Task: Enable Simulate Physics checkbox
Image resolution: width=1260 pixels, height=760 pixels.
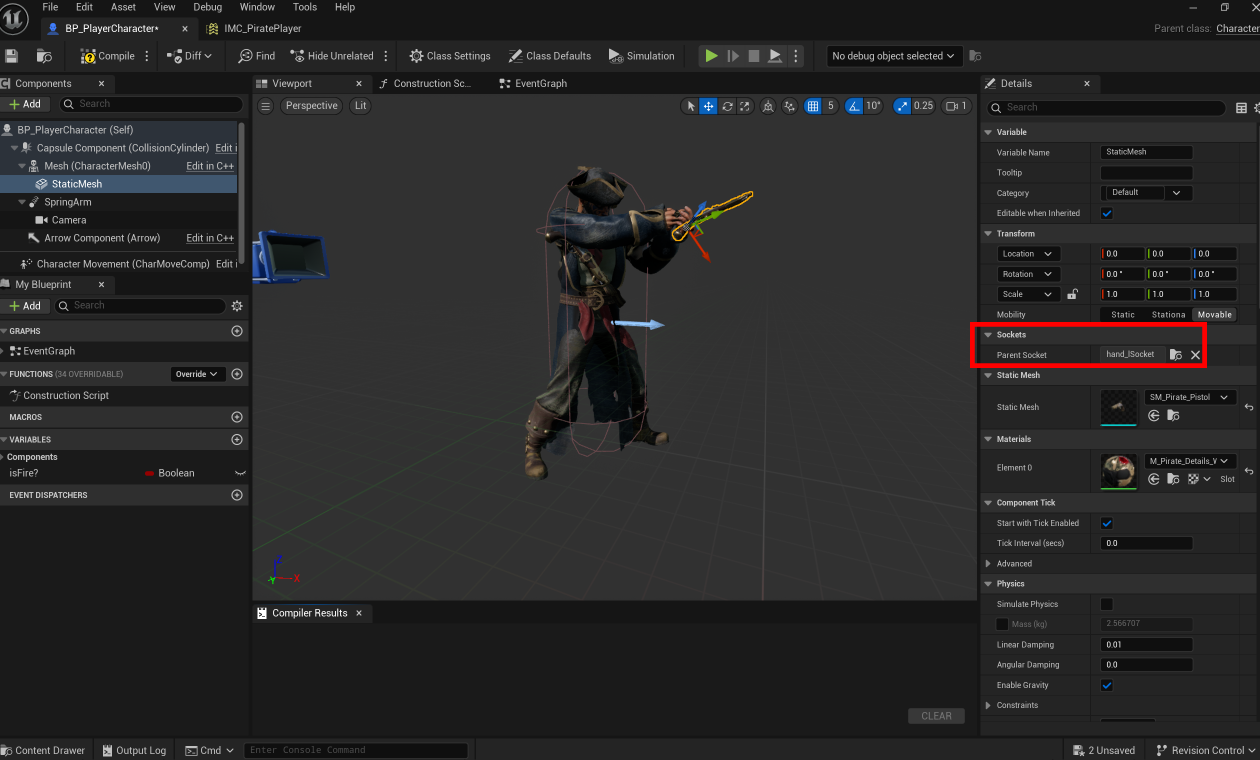Action: coord(1107,604)
